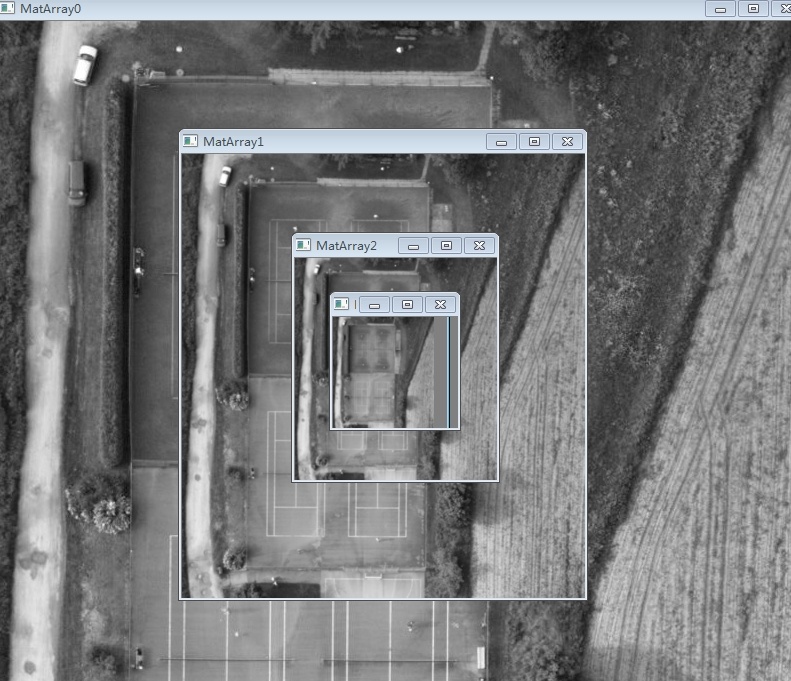
Task: Close the smallest innermost window
Action: [440, 304]
